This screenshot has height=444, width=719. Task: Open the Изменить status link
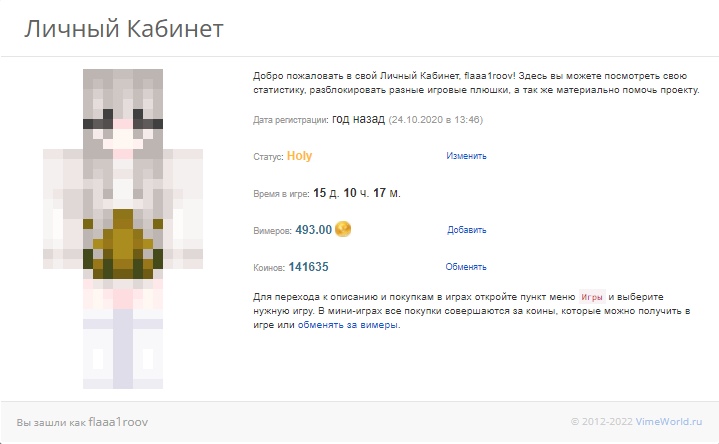pyautogui.click(x=466, y=156)
